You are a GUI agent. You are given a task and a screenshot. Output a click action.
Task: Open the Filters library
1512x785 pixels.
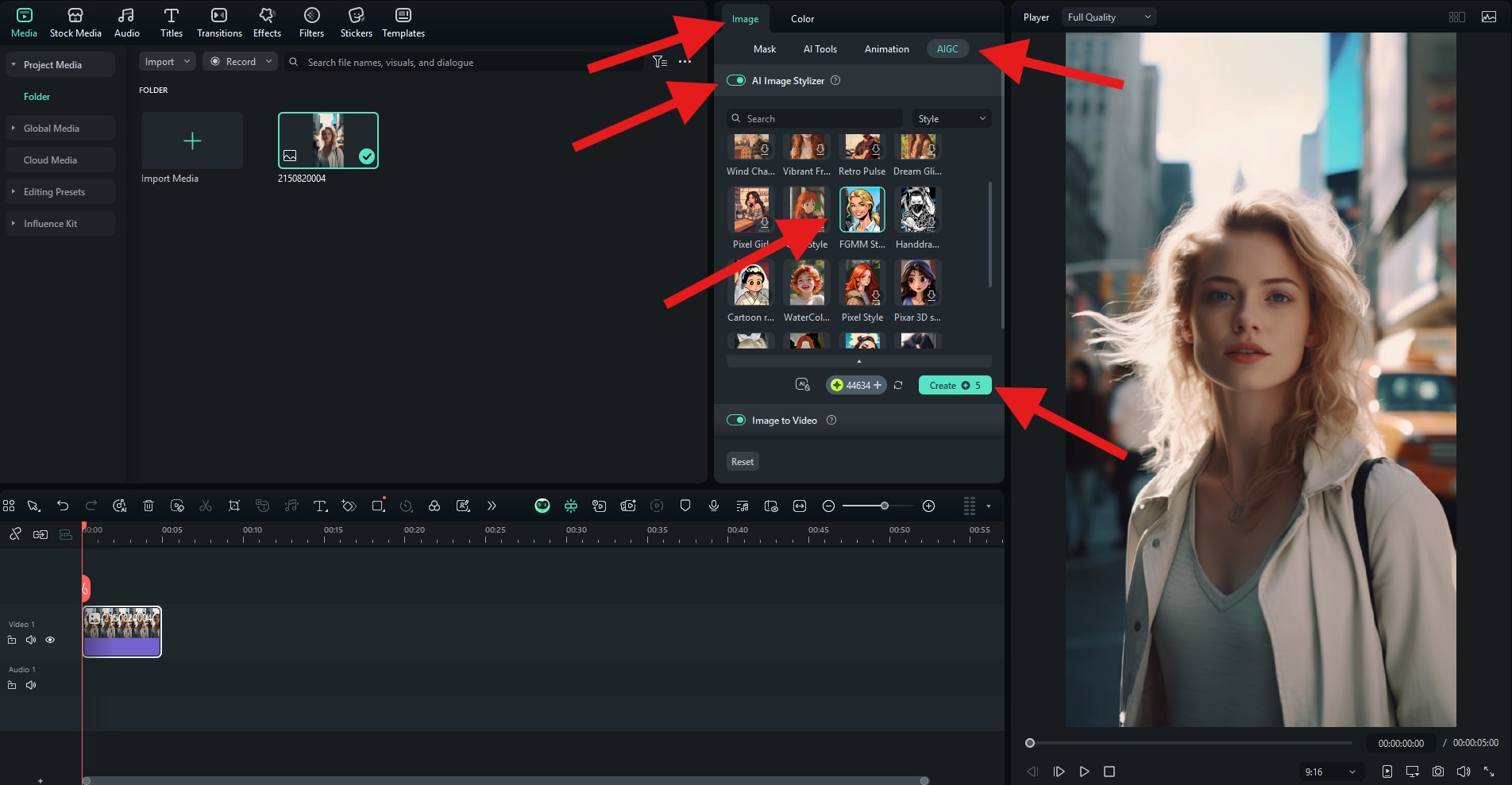tap(311, 23)
